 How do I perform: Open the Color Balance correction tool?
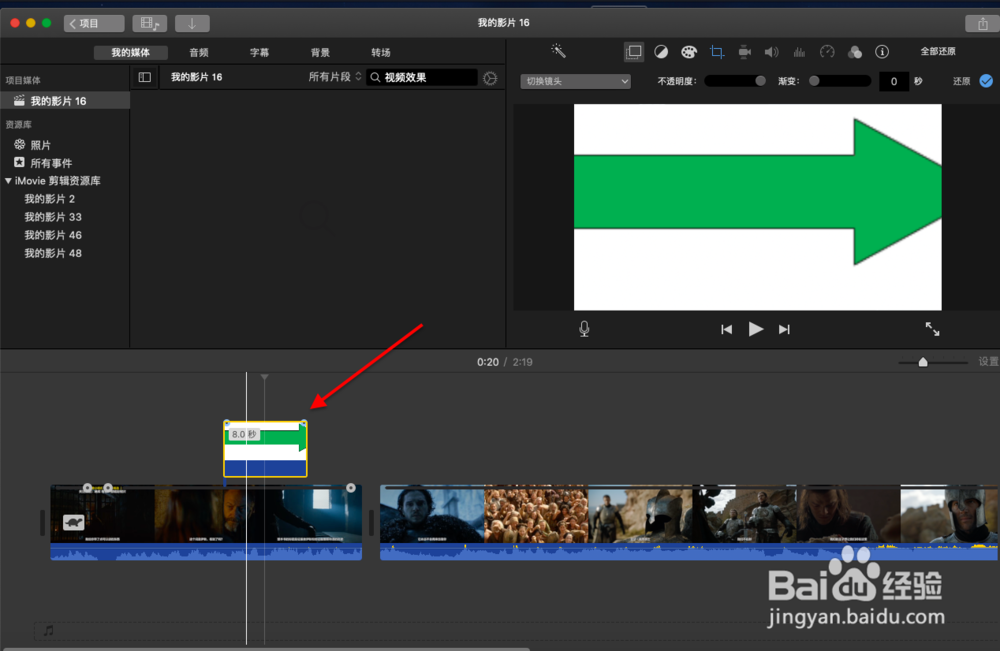(661, 51)
